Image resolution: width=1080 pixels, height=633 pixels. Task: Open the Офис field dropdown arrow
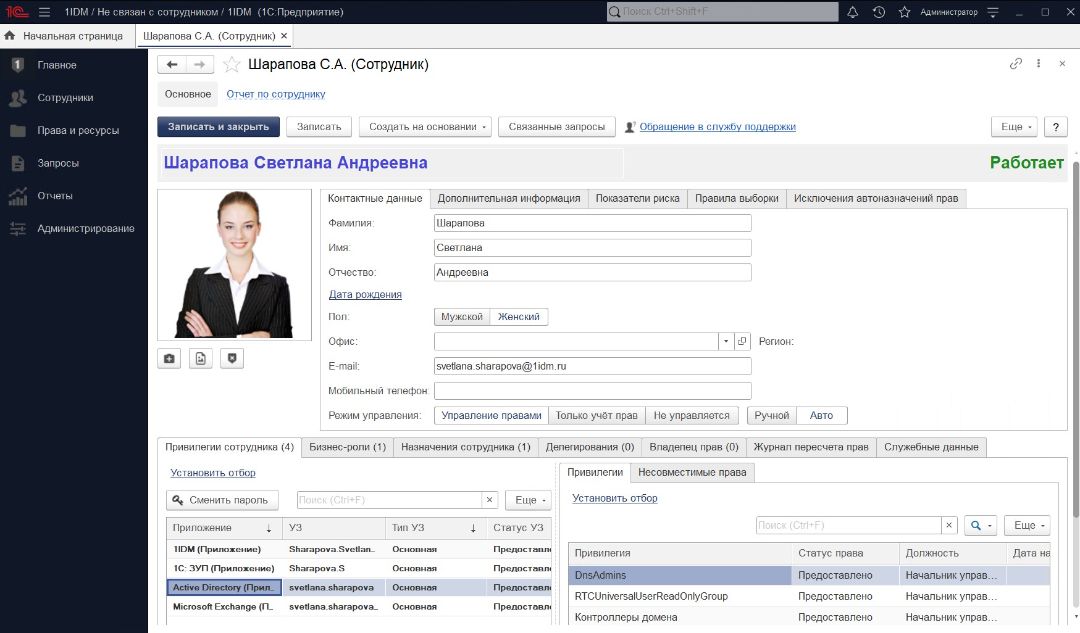(725, 341)
